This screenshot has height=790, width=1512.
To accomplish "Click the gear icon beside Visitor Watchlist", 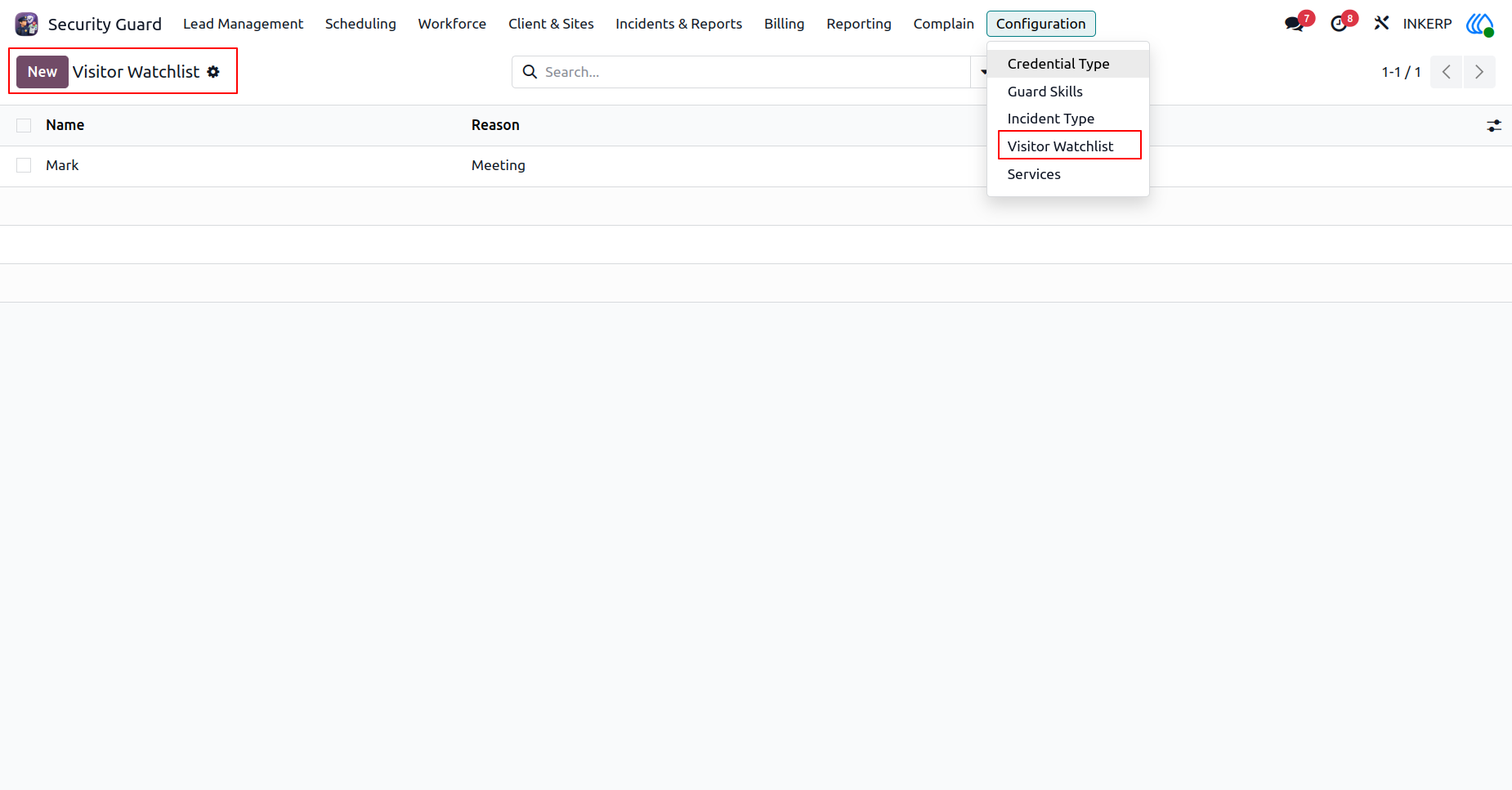I will tap(213, 72).
